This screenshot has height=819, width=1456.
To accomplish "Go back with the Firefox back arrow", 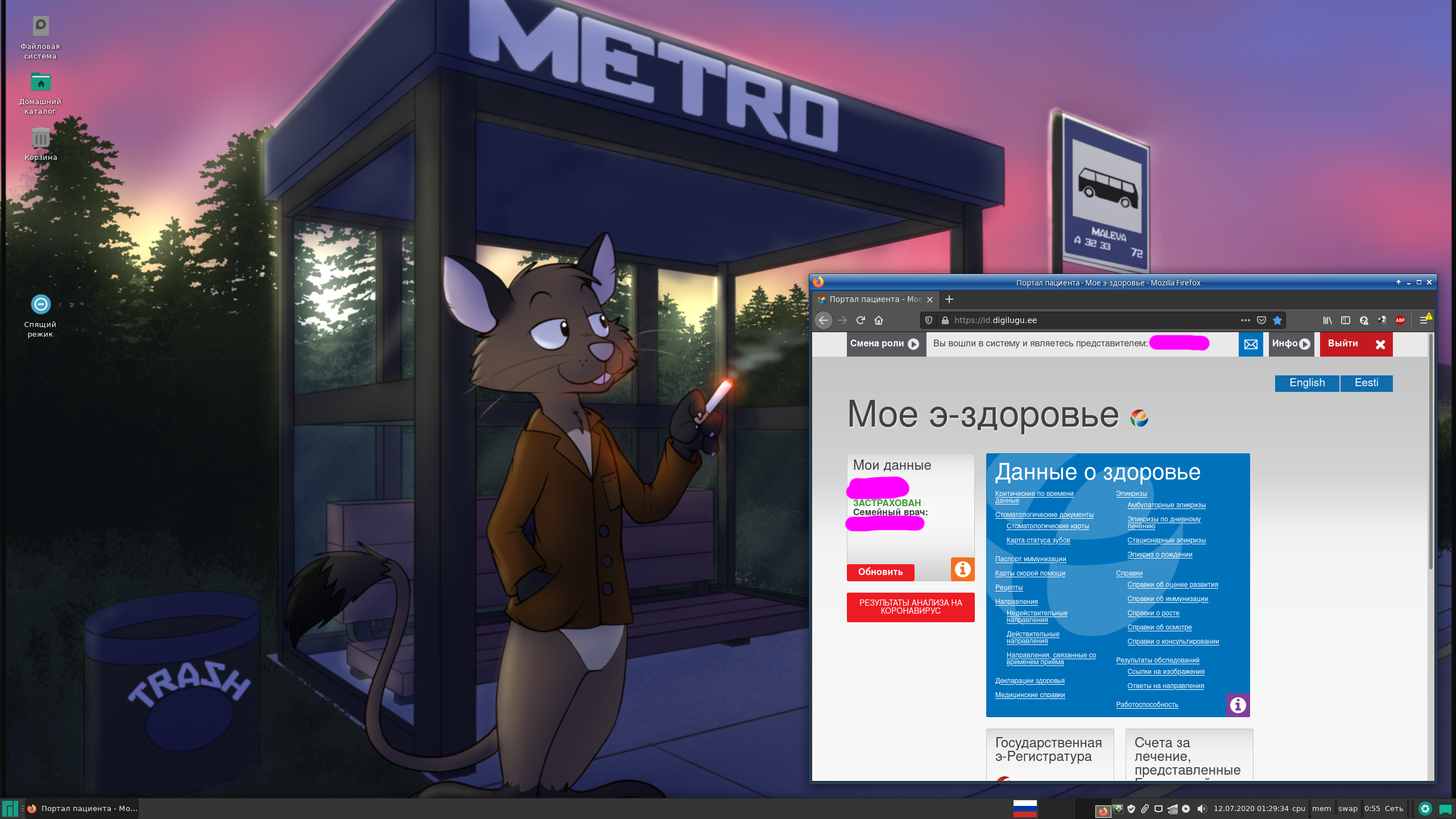I will 824,320.
